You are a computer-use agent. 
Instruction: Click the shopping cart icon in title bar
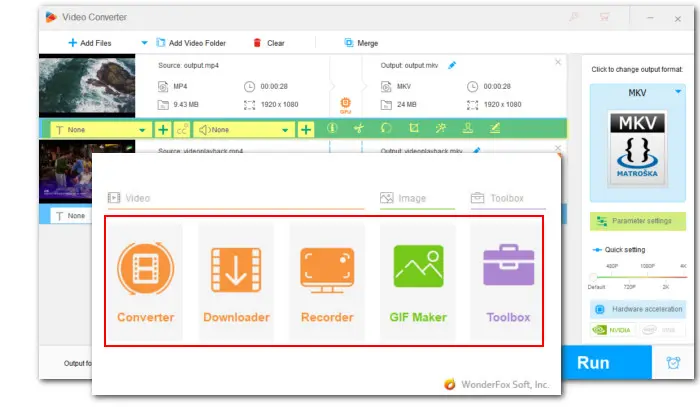click(604, 17)
